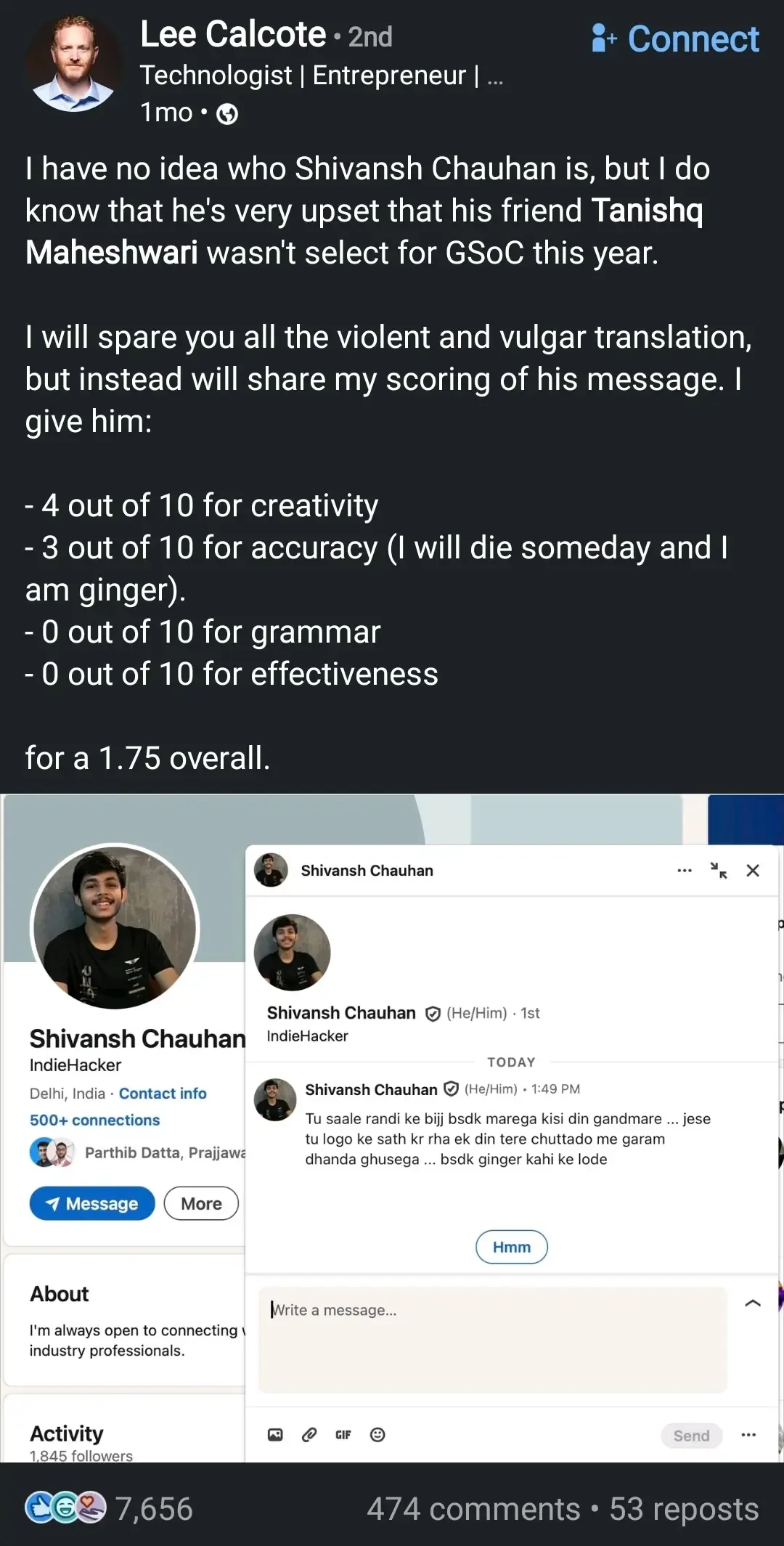Image resolution: width=784 pixels, height=1546 pixels.
Task: Open more options beside the Send button
Action: click(748, 1436)
